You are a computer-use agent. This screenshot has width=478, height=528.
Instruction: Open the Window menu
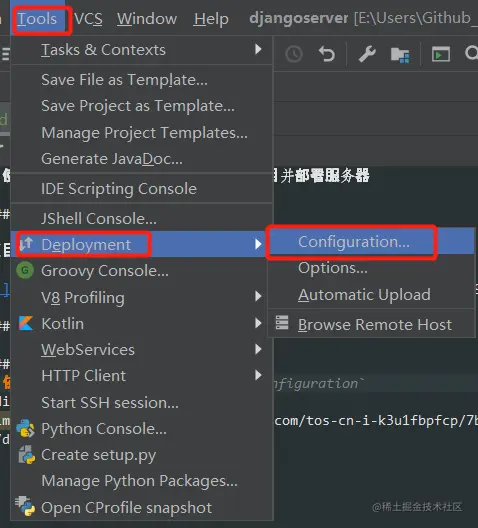(x=147, y=19)
